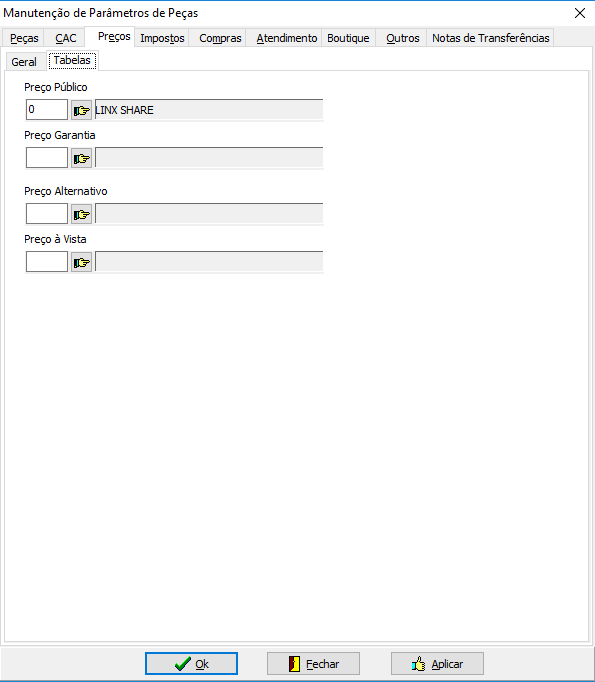Open lookup for Preço Garantia table
595x682 pixels.
(81, 158)
